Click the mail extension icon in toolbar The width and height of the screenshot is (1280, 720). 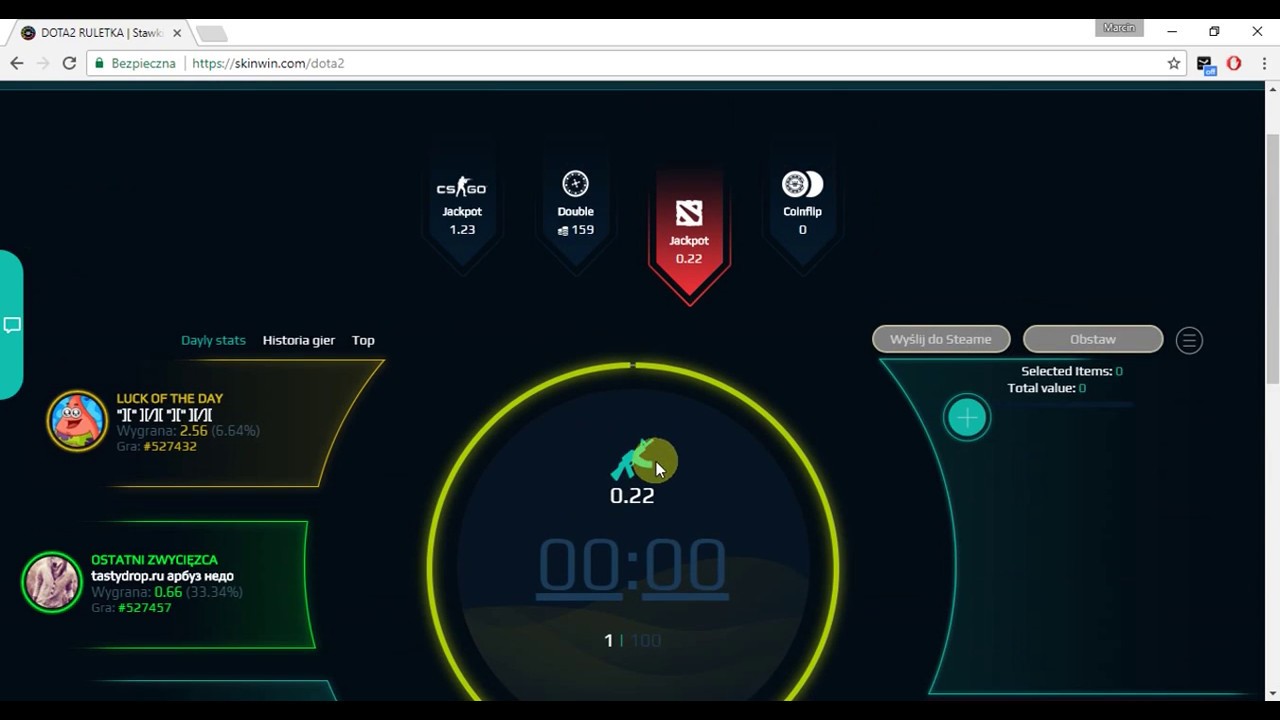[x=1207, y=64]
